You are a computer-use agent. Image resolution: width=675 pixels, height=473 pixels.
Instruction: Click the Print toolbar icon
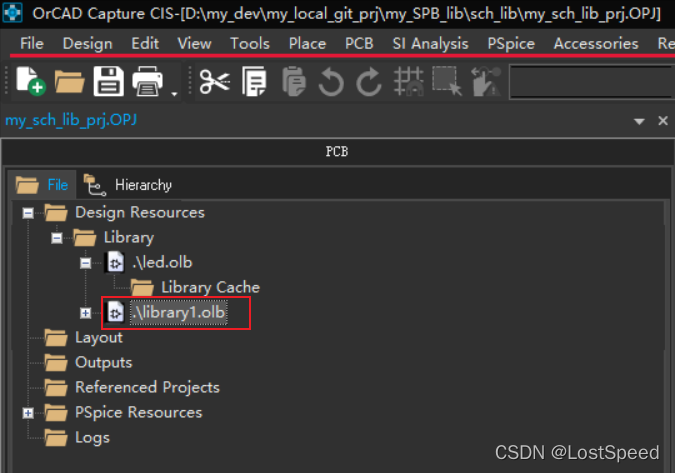(x=148, y=82)
